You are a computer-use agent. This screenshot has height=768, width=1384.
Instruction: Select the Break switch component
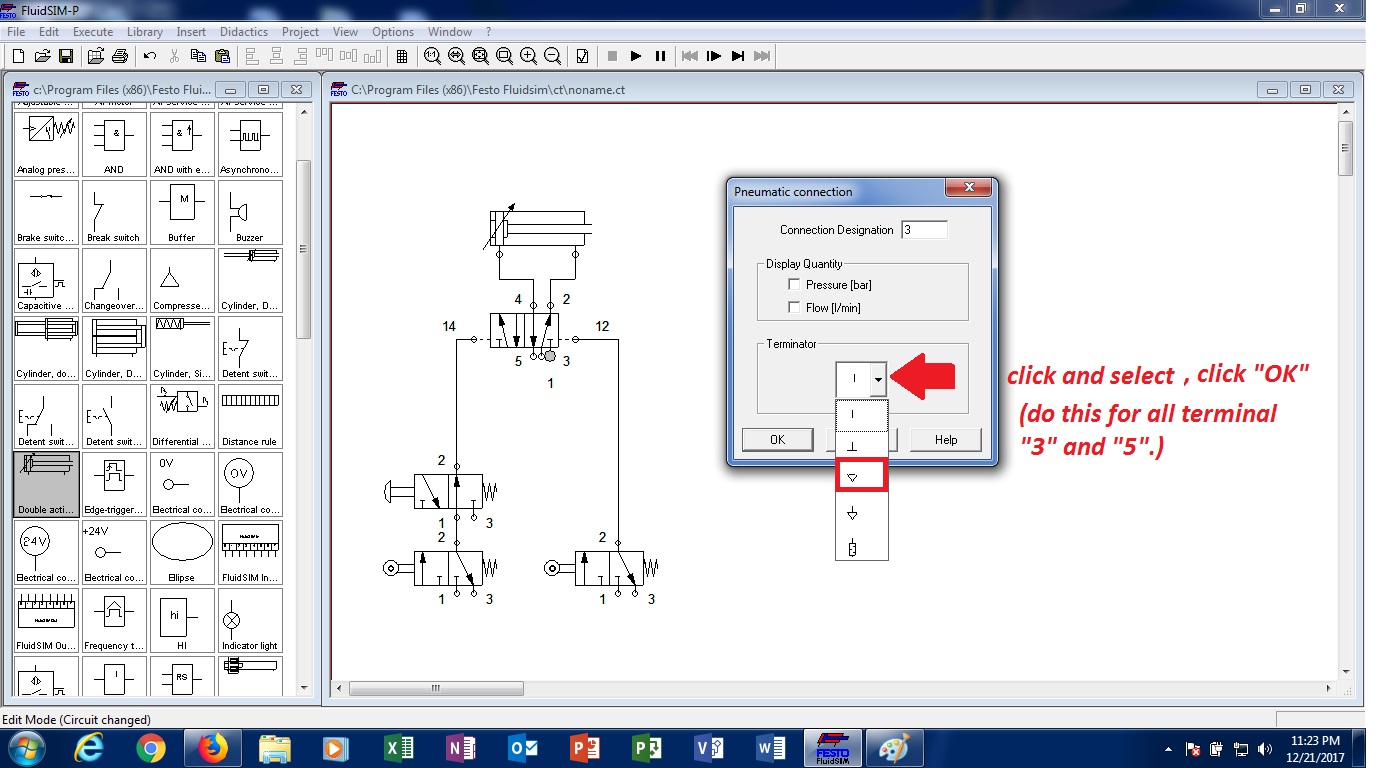click(114, 212)
